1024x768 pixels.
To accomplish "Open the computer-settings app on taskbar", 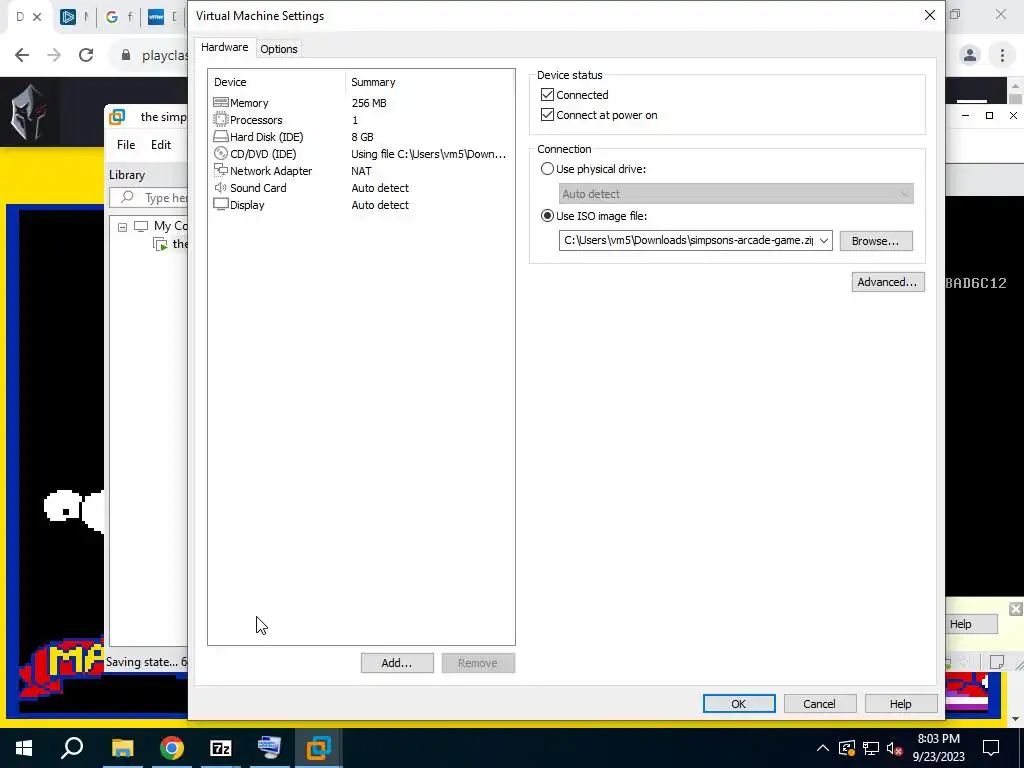I will [x=269, y=747].
